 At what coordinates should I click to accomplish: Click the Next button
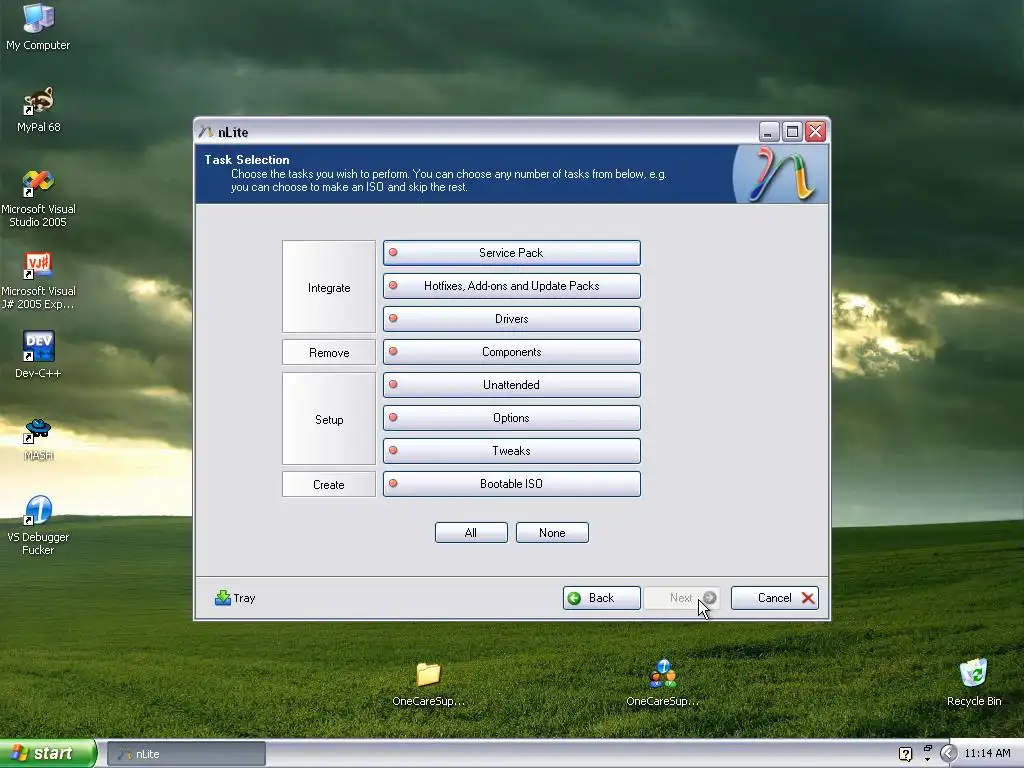tap(682, 598)
